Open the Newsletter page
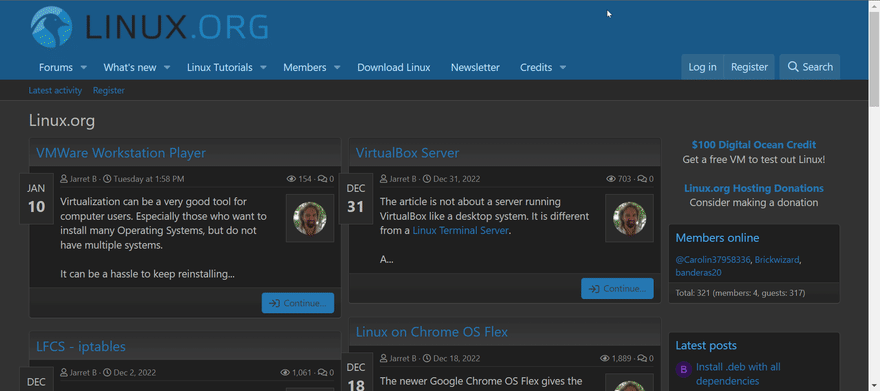The height and width of the screenshot is (391, 880). tap(475, 67)
